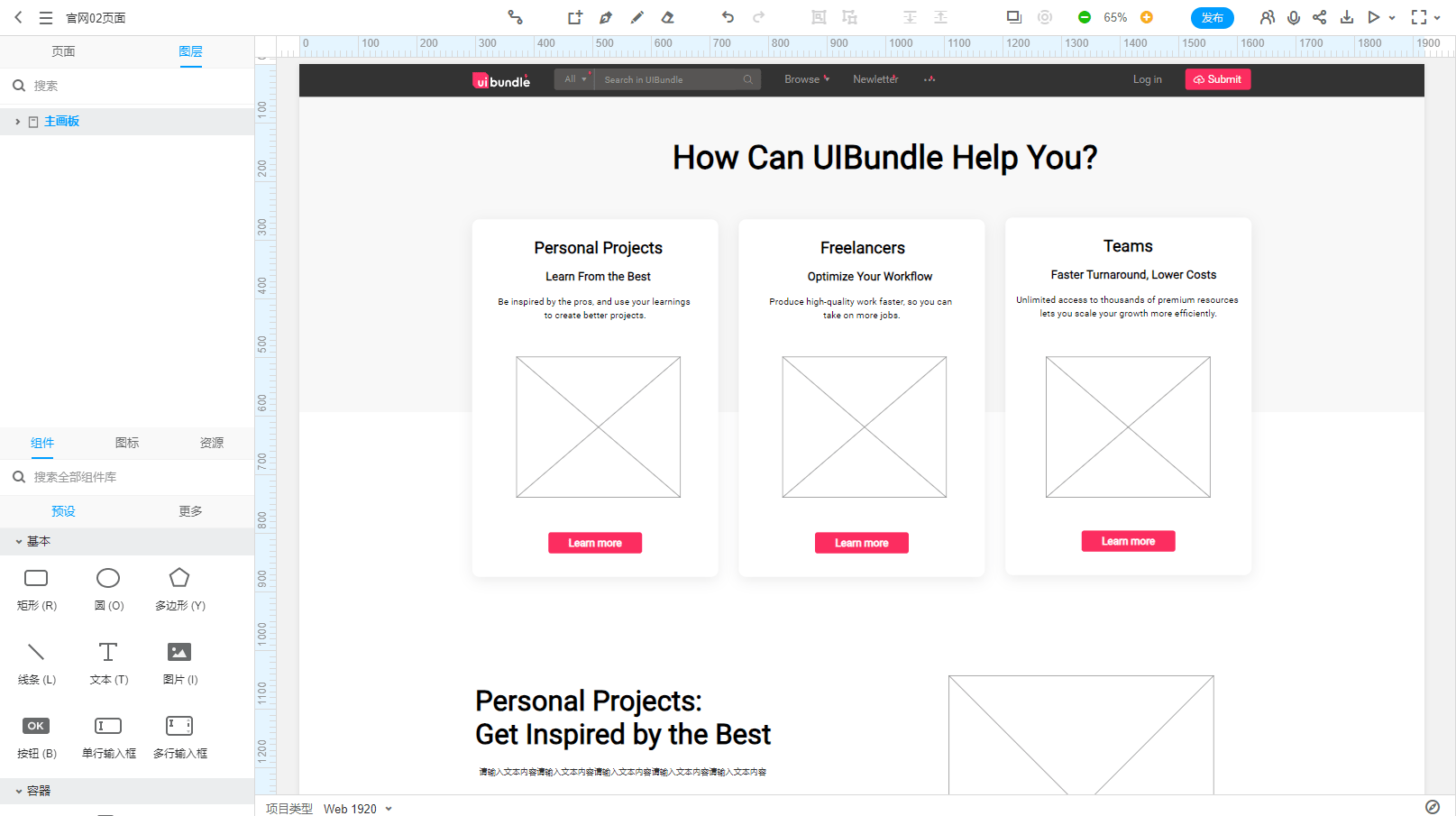Switch to the 资源 tab

[212, 443]
